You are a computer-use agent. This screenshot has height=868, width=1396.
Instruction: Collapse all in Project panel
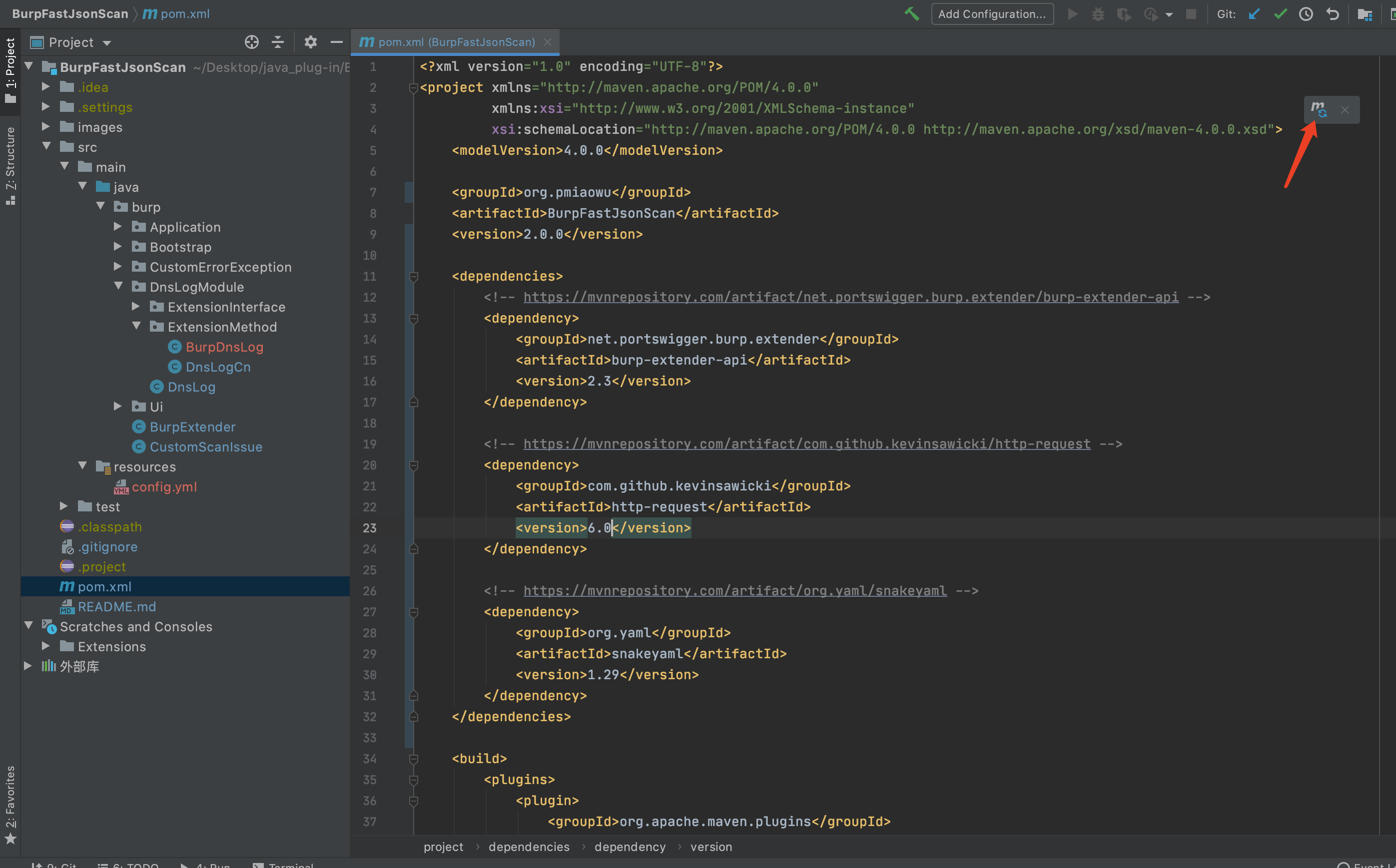click(278, 42)
